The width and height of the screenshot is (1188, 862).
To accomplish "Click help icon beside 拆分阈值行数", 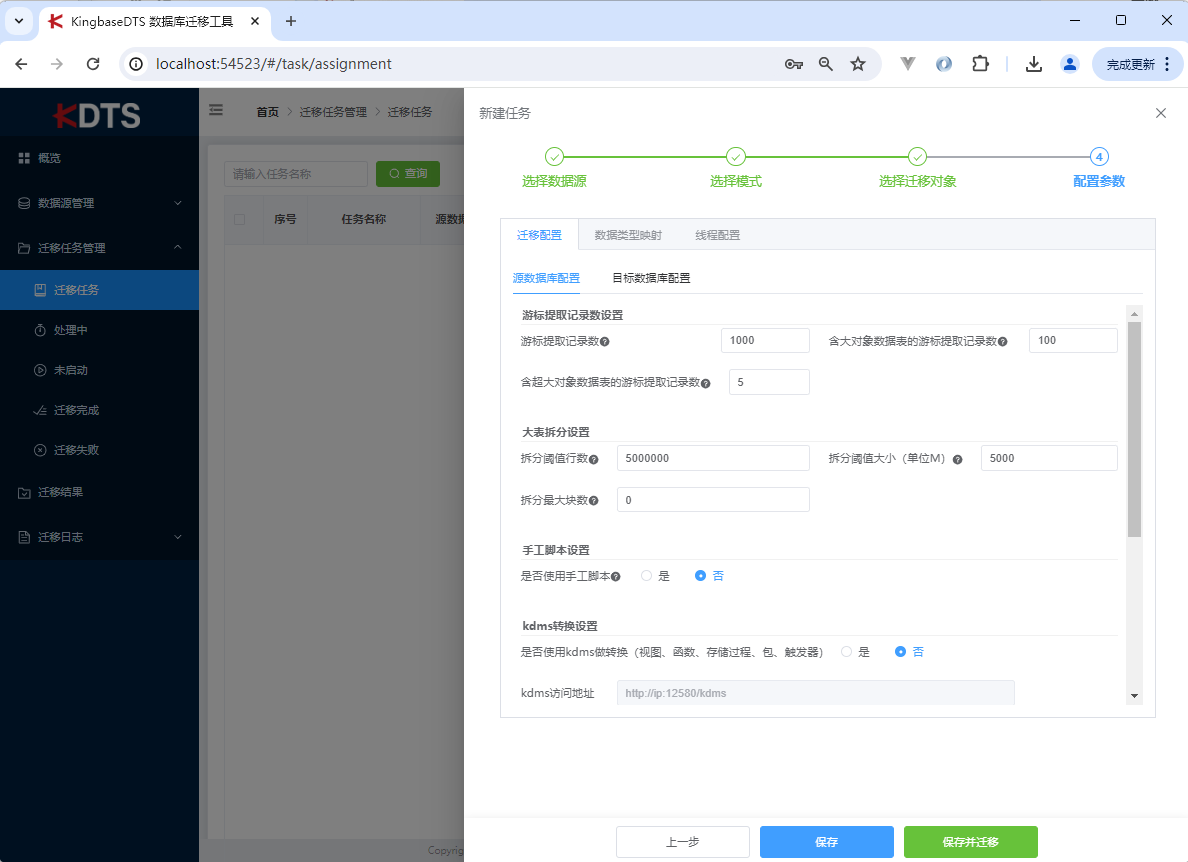I will click(x=594, y=460).
